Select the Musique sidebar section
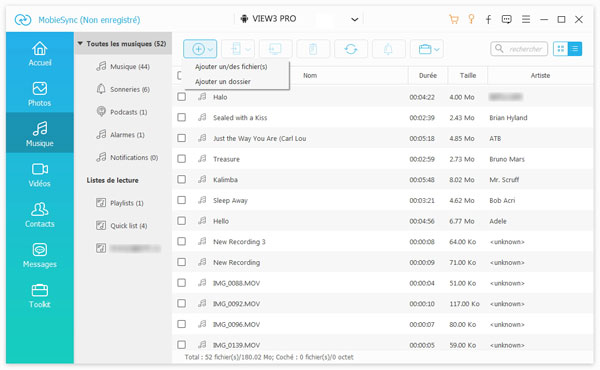The image size is (600, 370). pos(40,133)
